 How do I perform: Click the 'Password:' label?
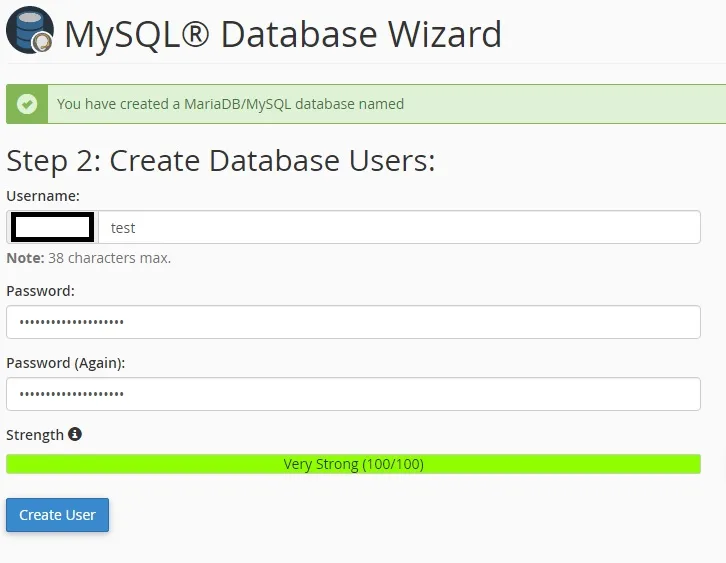(41, 291)
